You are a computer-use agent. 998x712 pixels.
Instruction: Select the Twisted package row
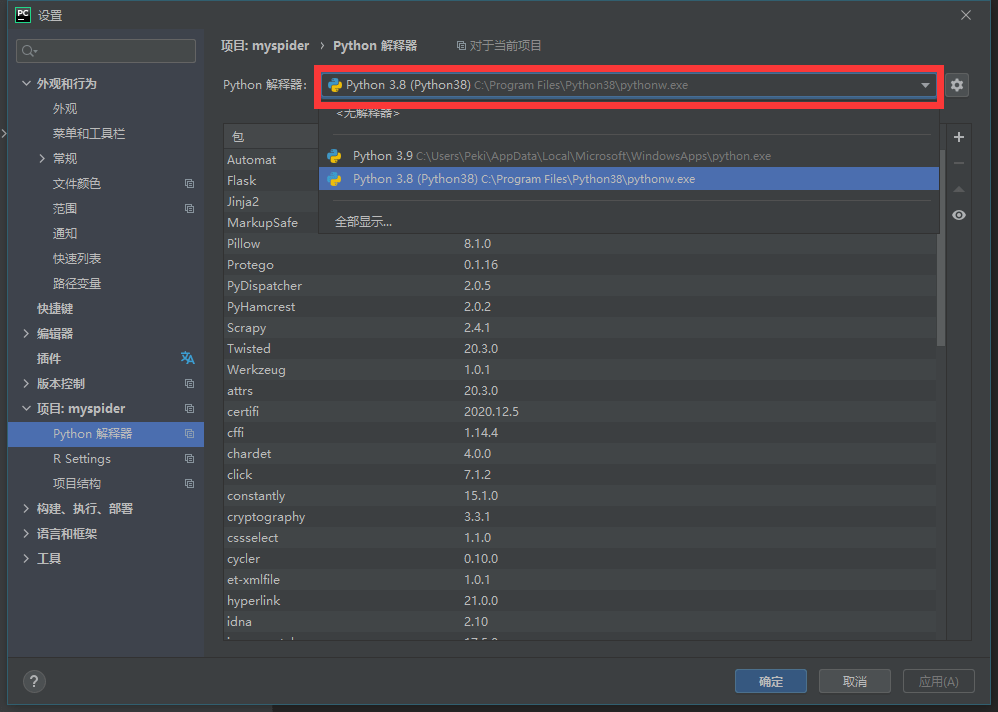(x=580, y=349)
